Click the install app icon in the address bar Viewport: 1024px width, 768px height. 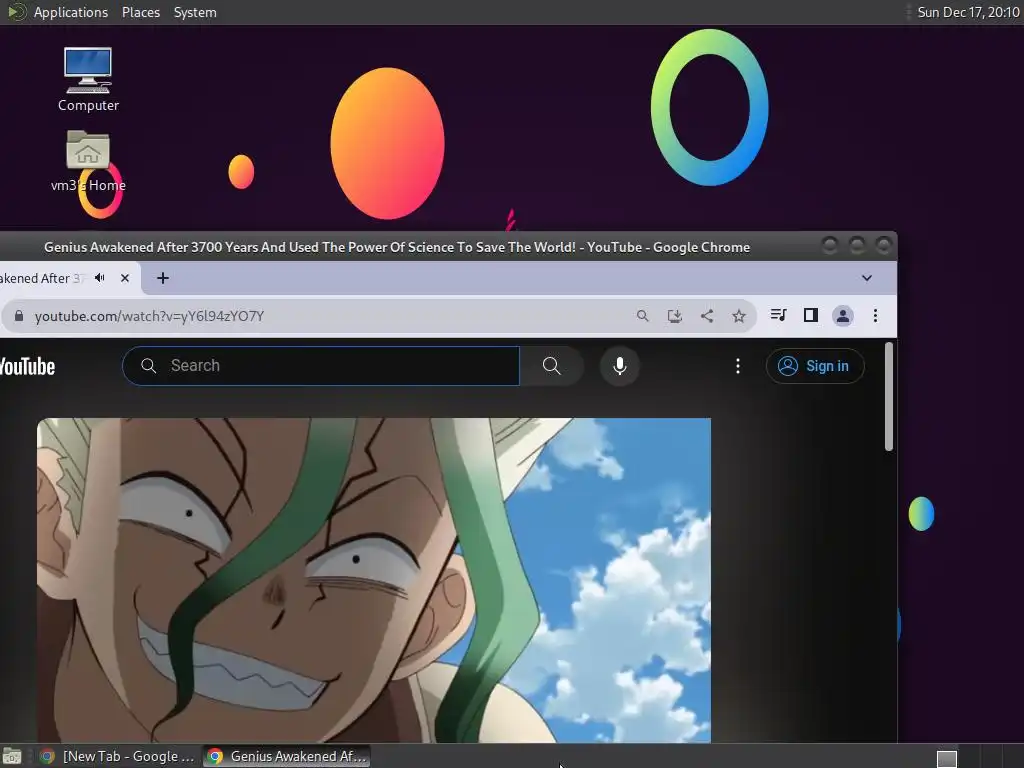(x=675, y=316)
